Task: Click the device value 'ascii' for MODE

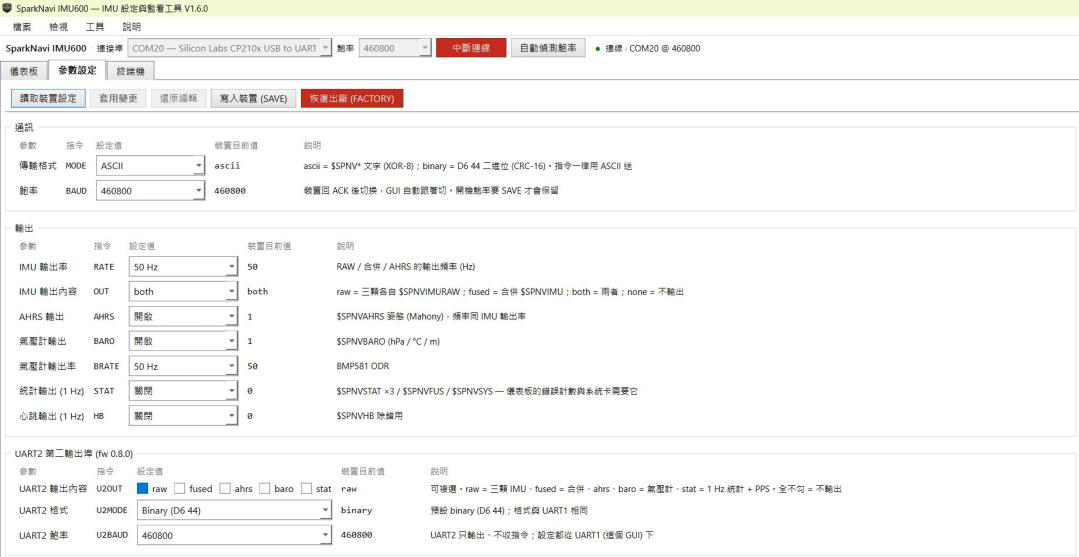Action: [x=227, y=166]
